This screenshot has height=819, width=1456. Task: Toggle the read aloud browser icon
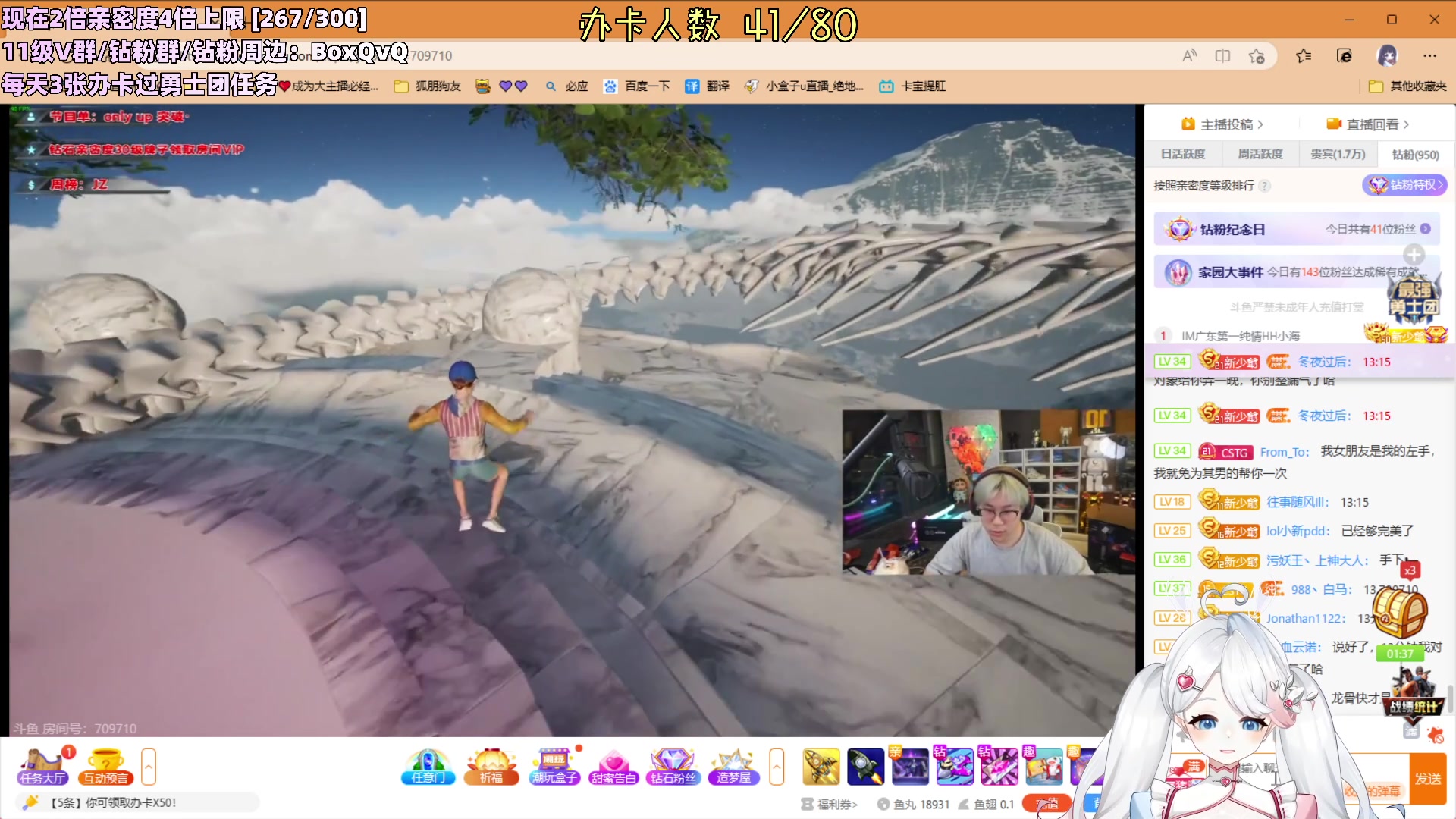1189,55
